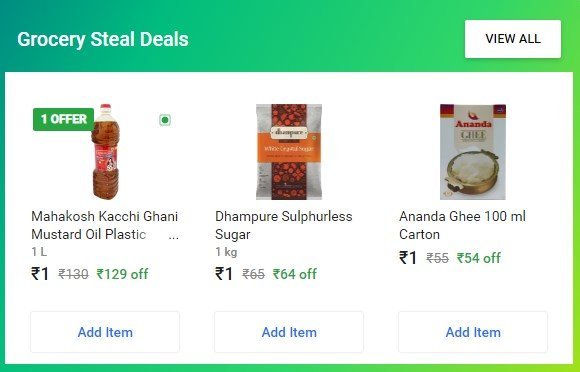Open Dhampure Sulphurless Sugar title link
The width and height of the screenshot is (580, 372).
click(x=284, y=225)
